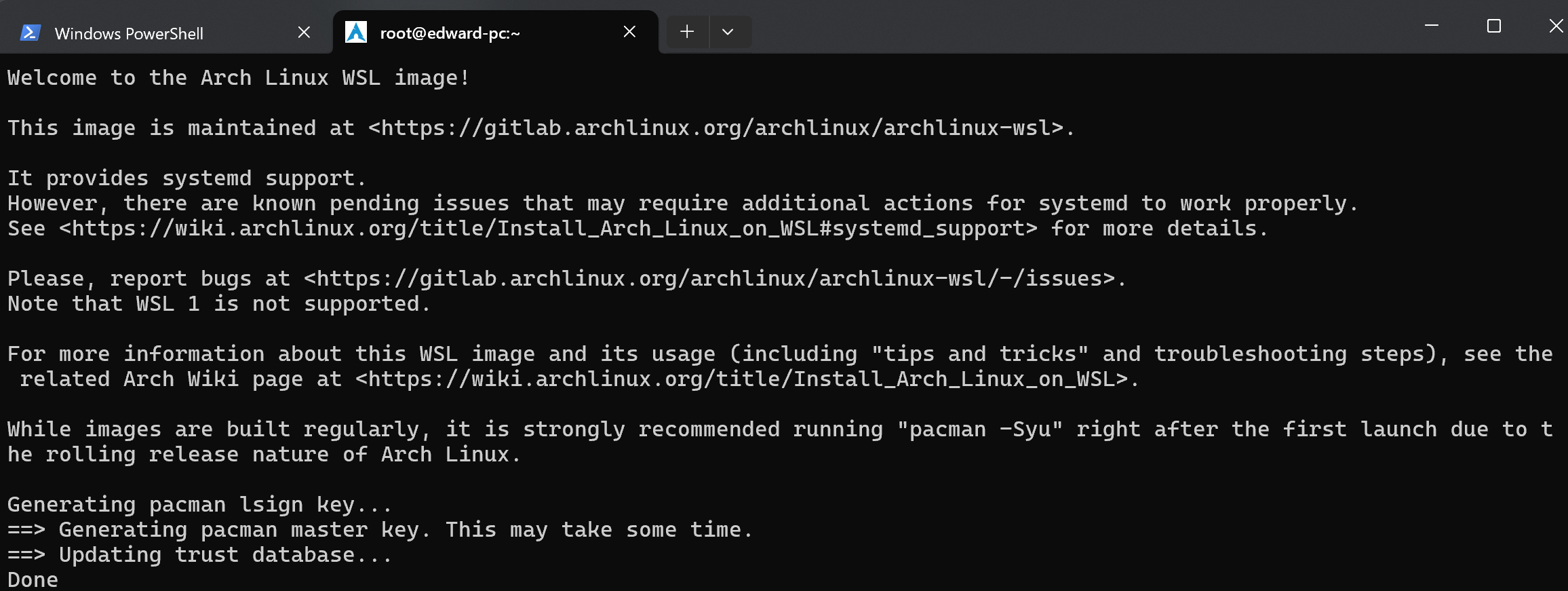The width and height of the screenshot is (1568, 591).
Task: Close the root@edward-pc:~ tab
Action: (629, 32)
